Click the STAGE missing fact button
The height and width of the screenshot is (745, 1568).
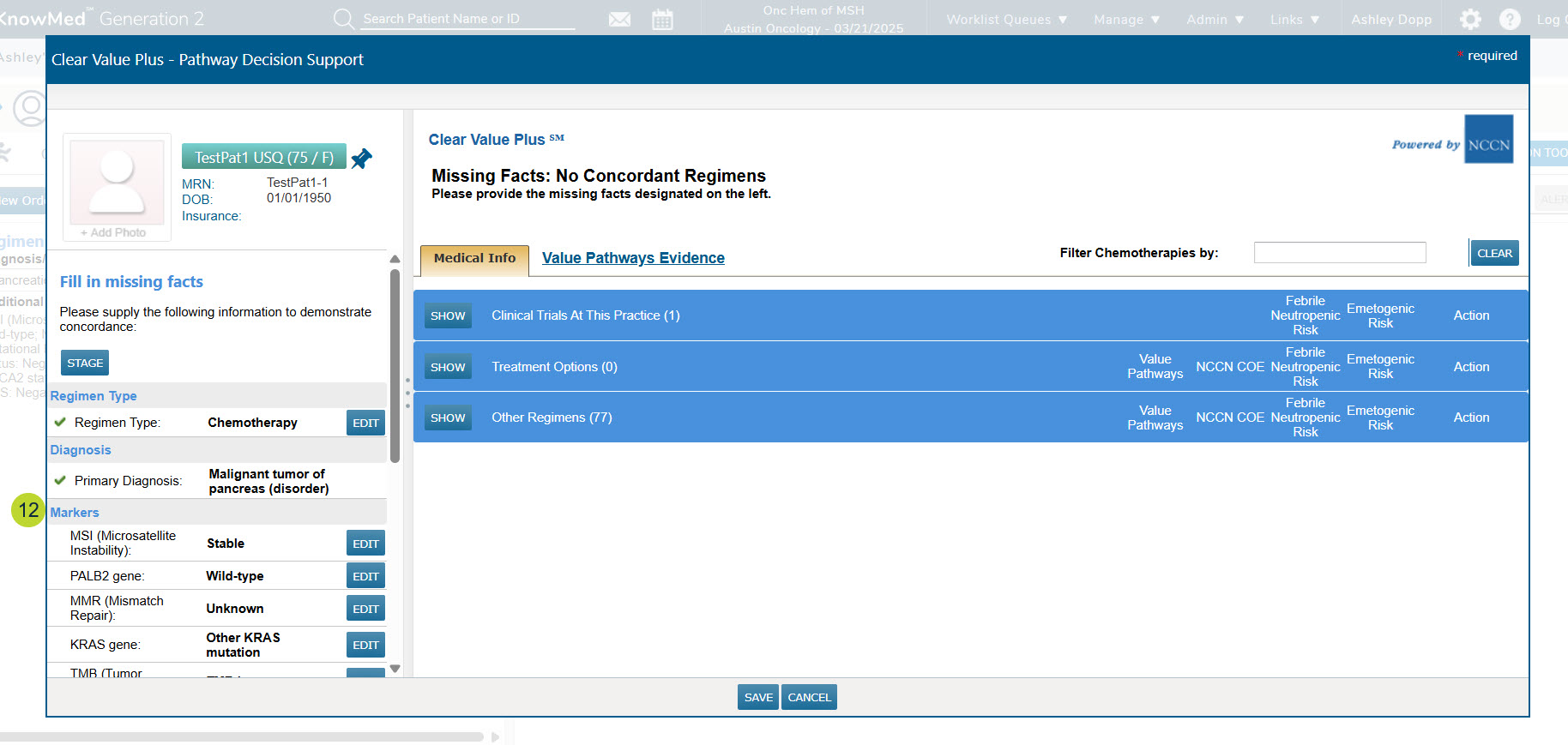[85, 363]
